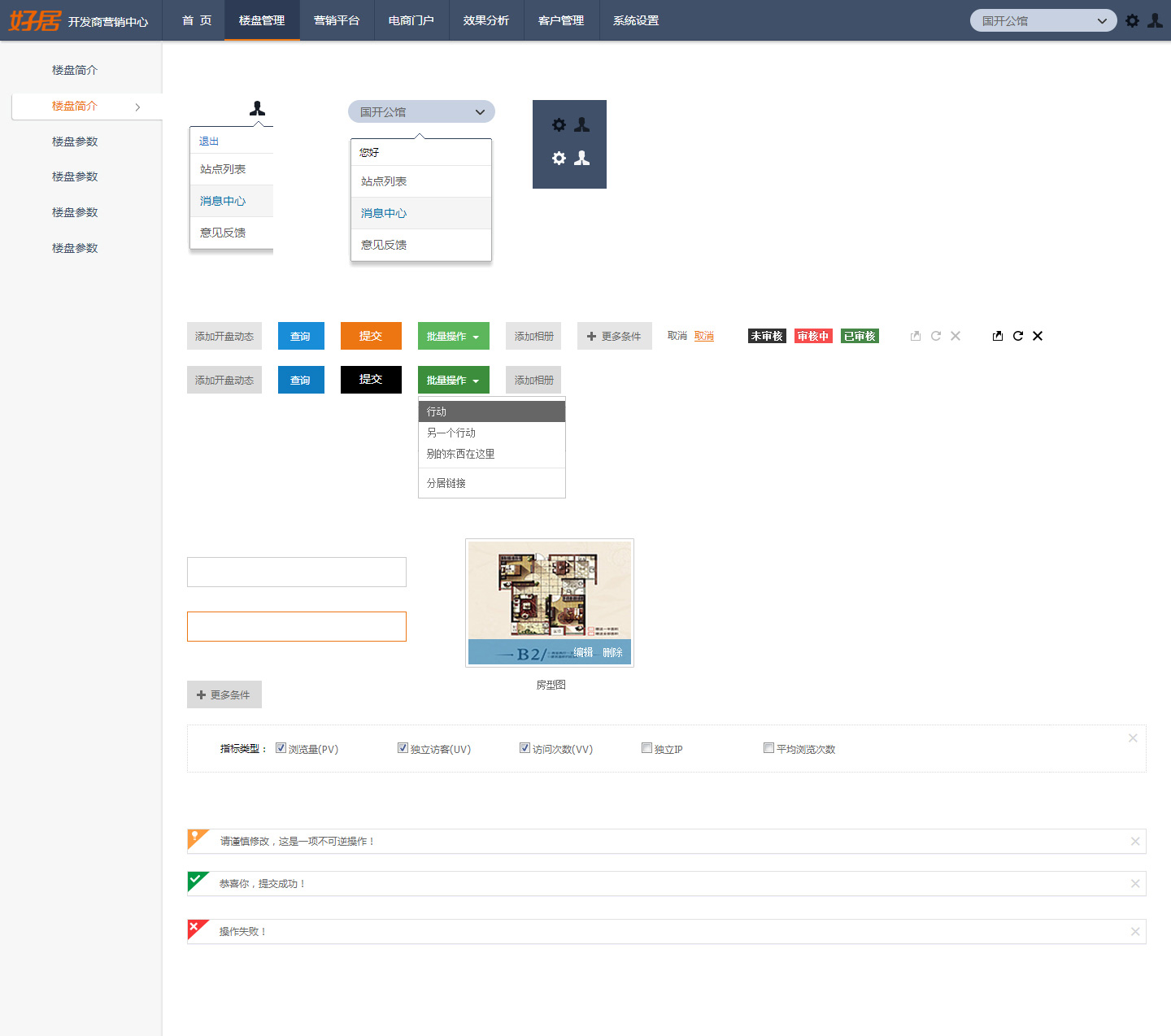Click upper user icon in dark panel
Screen dimensions: 1171x1036
click(x=581, y=124)
